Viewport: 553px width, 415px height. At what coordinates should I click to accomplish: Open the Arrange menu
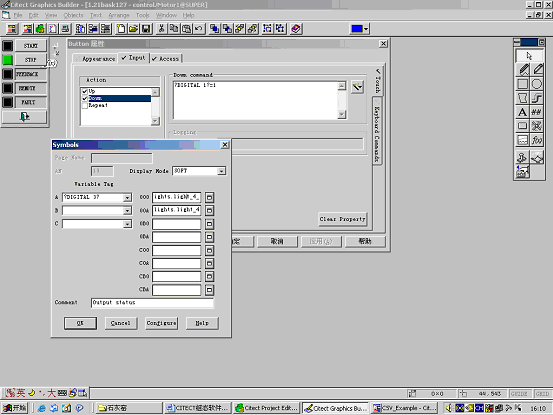pos(119,15)
